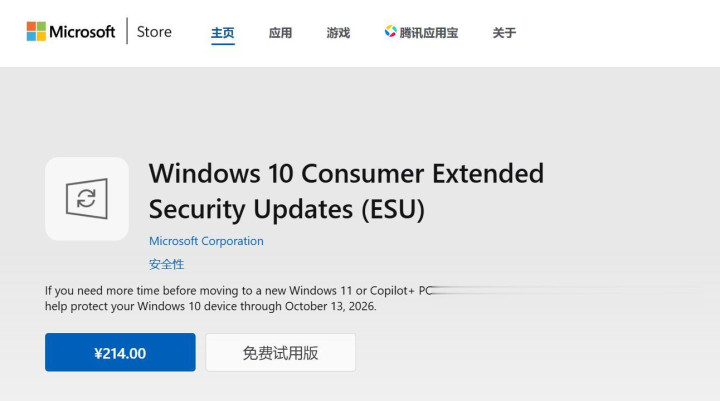Open the Store home link
This screenshot has width=720, height=401.
click(154, 32)
